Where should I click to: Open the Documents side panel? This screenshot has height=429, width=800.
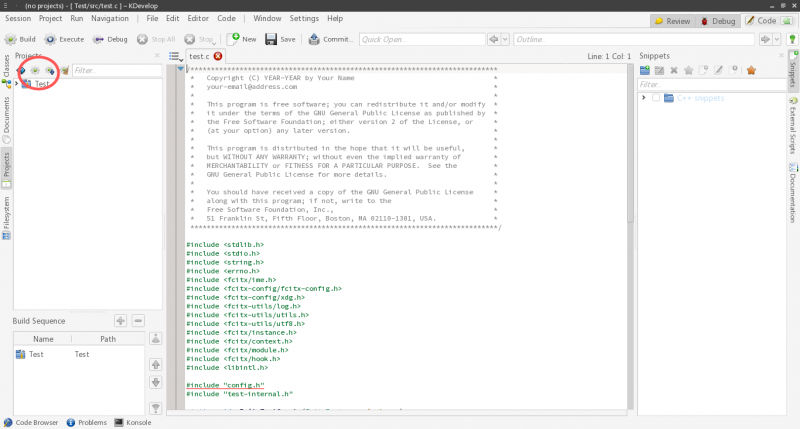[x=6, y=119]
